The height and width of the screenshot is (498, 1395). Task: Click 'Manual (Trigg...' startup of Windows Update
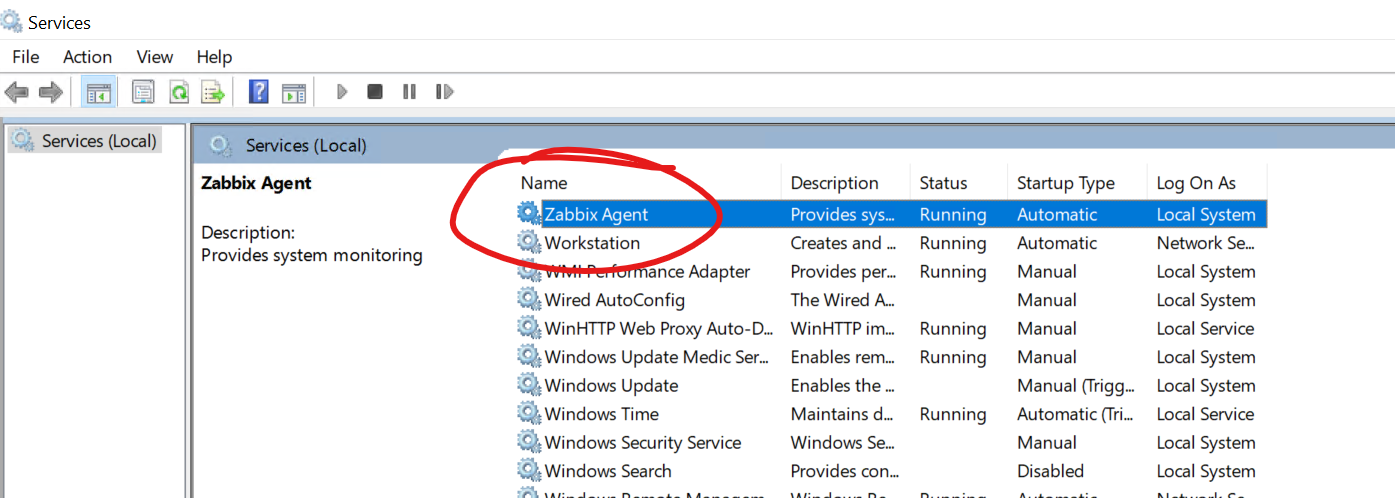(x=1077, y=385)
